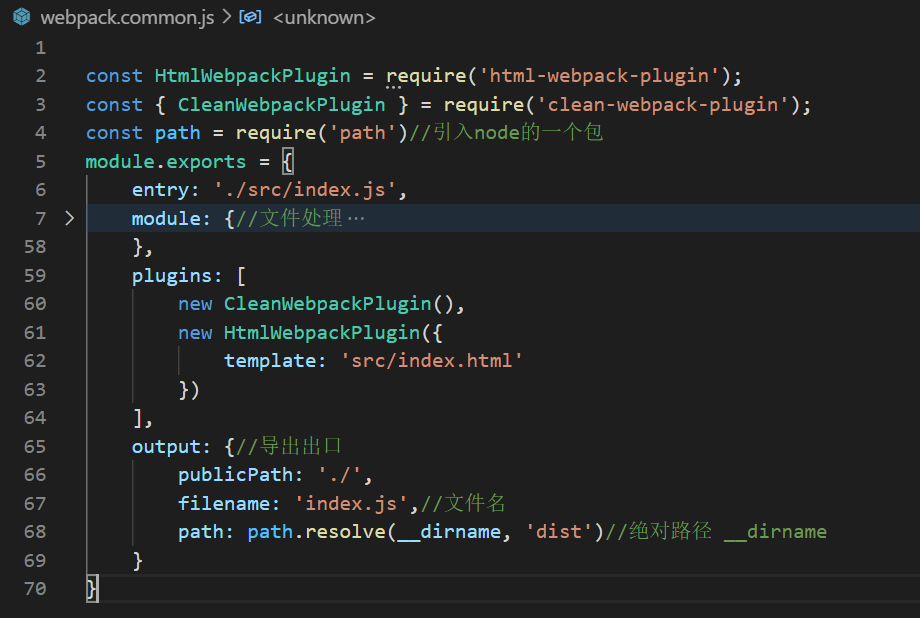Click the breadcrumb chevron after webpack.common.js
The width and height of the screenshot is (920, 618).
(226, 17)
